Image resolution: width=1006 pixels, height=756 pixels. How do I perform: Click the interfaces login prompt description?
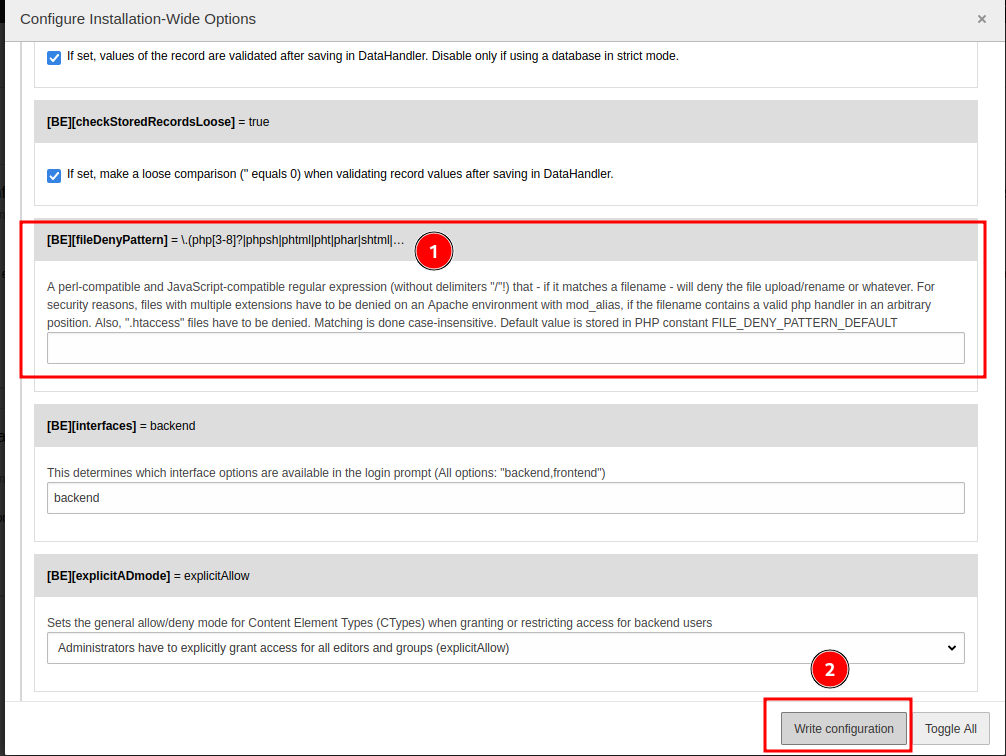(326, 473)
